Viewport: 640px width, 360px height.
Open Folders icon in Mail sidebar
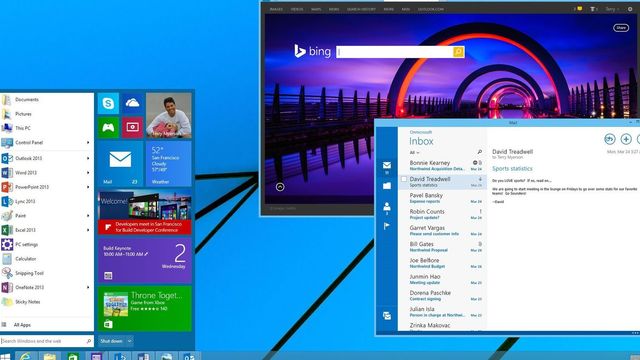[387, 186]
